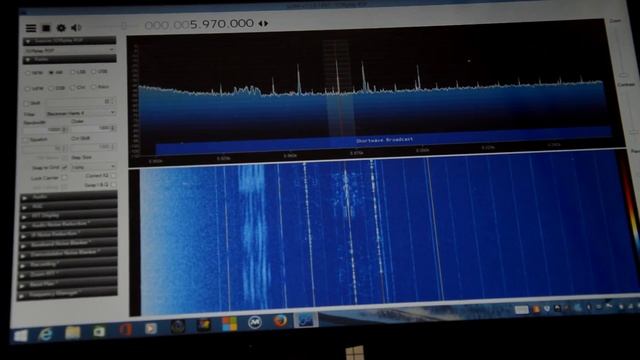
Task: Expand the Audio Noise Reduction panel
Action: (69, 224)
